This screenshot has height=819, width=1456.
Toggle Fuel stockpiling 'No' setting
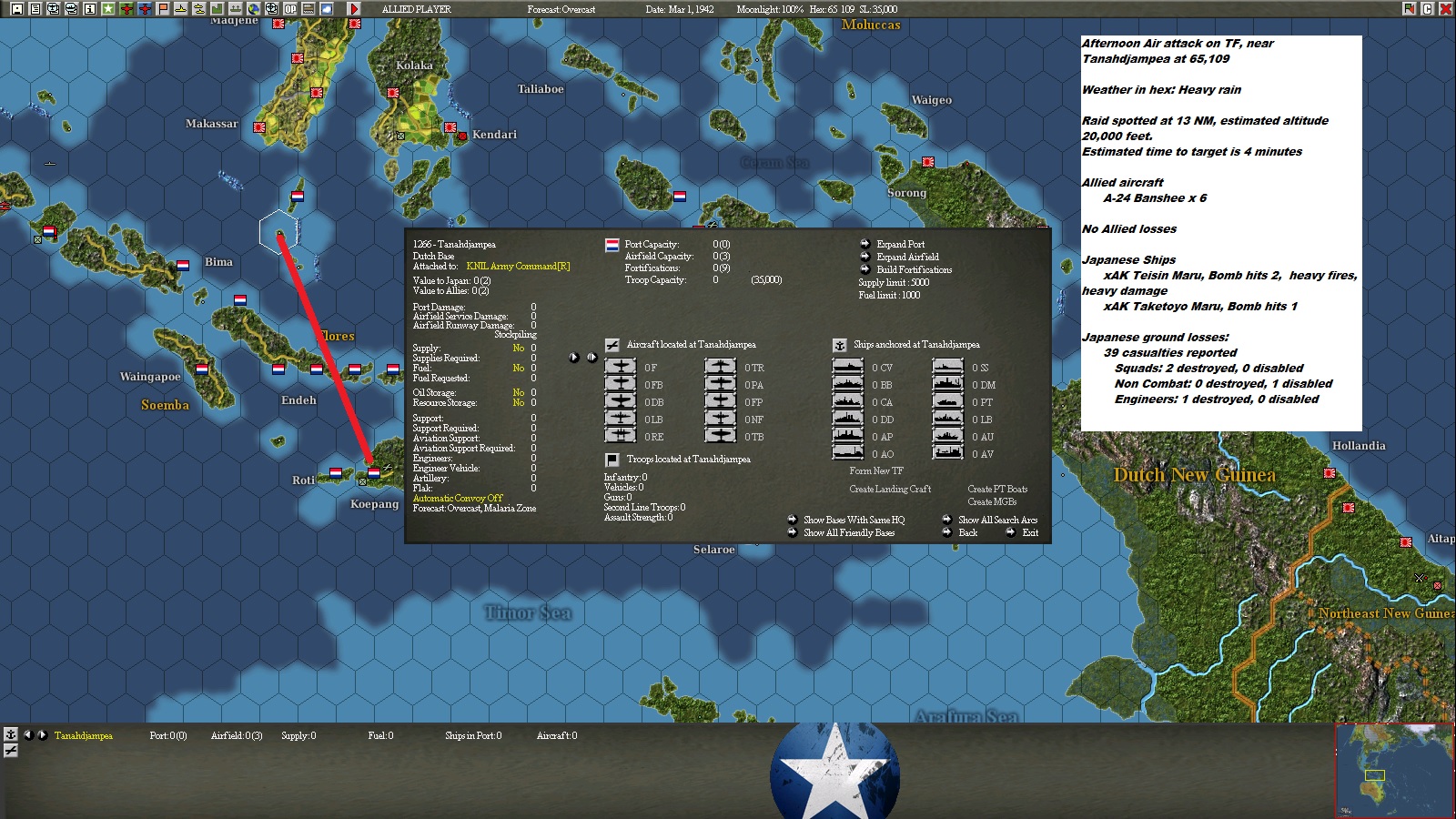click(x=519, y=368)
